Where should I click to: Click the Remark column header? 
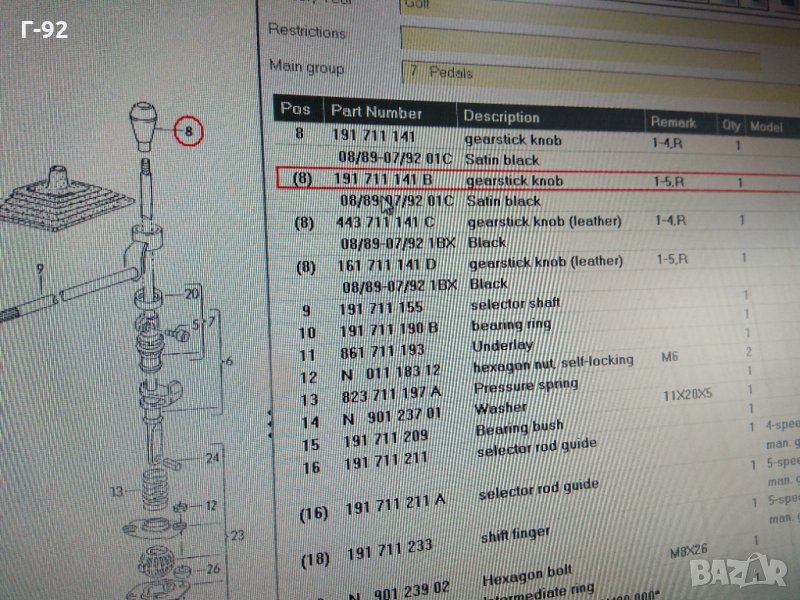click(x=673, y=123)
